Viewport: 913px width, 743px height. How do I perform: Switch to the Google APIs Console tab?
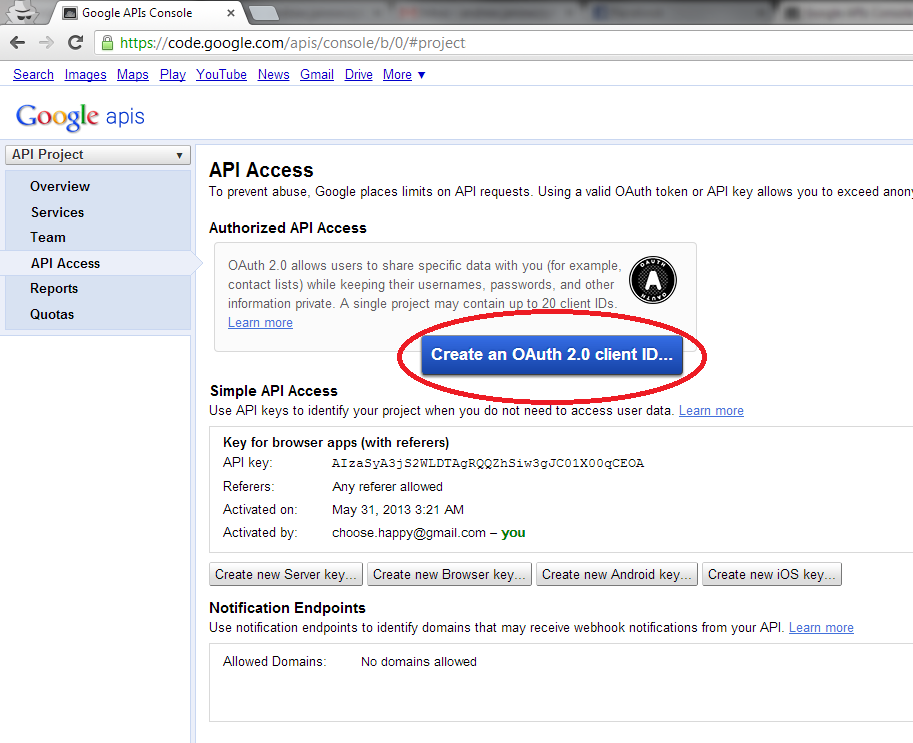click(140, 14)
